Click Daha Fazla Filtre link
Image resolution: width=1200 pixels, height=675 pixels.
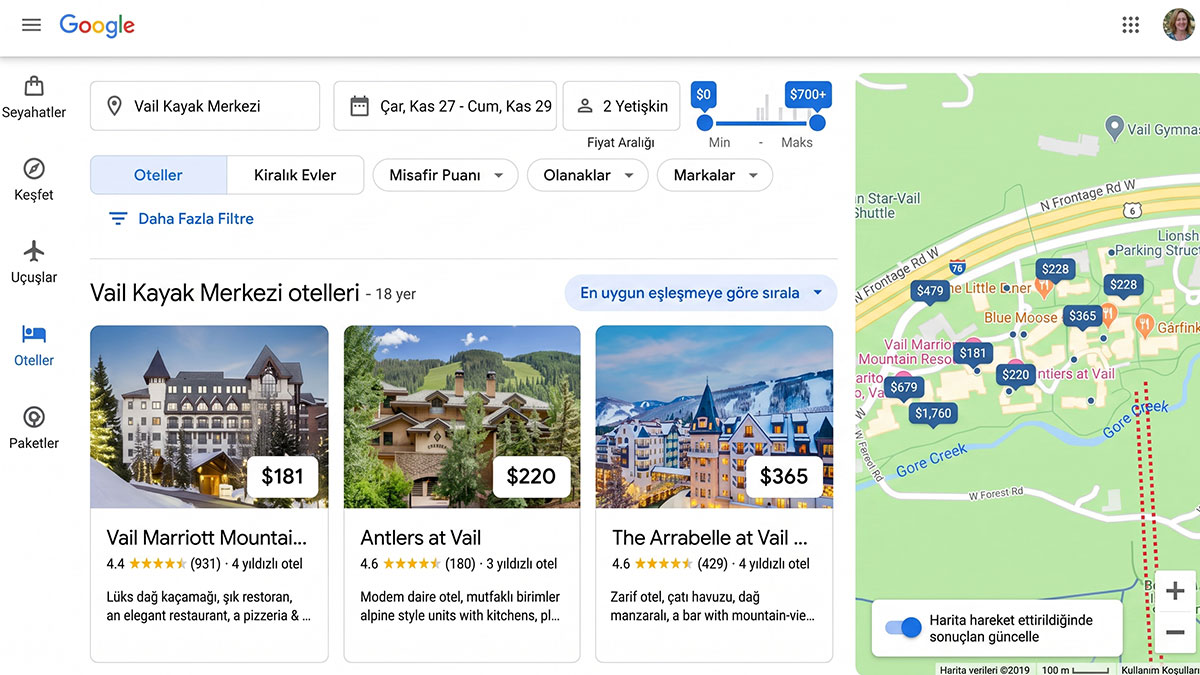(x=196, y=218)
